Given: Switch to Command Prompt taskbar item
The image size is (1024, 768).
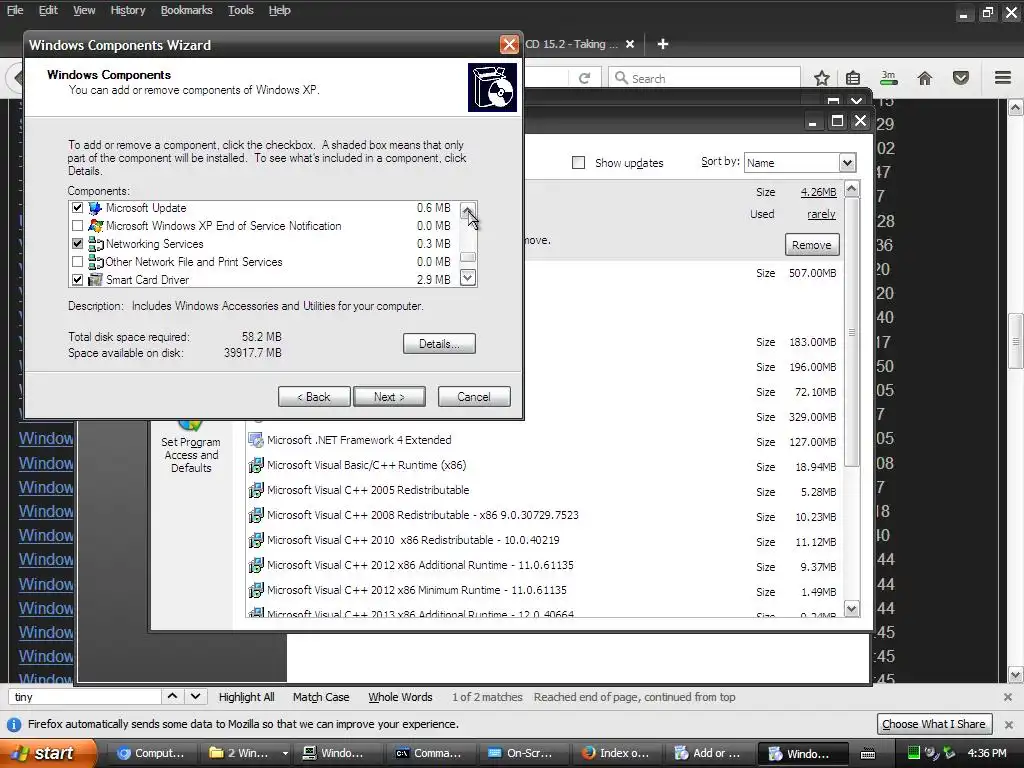Looking at the screenshot, I should tap(430, 753).
